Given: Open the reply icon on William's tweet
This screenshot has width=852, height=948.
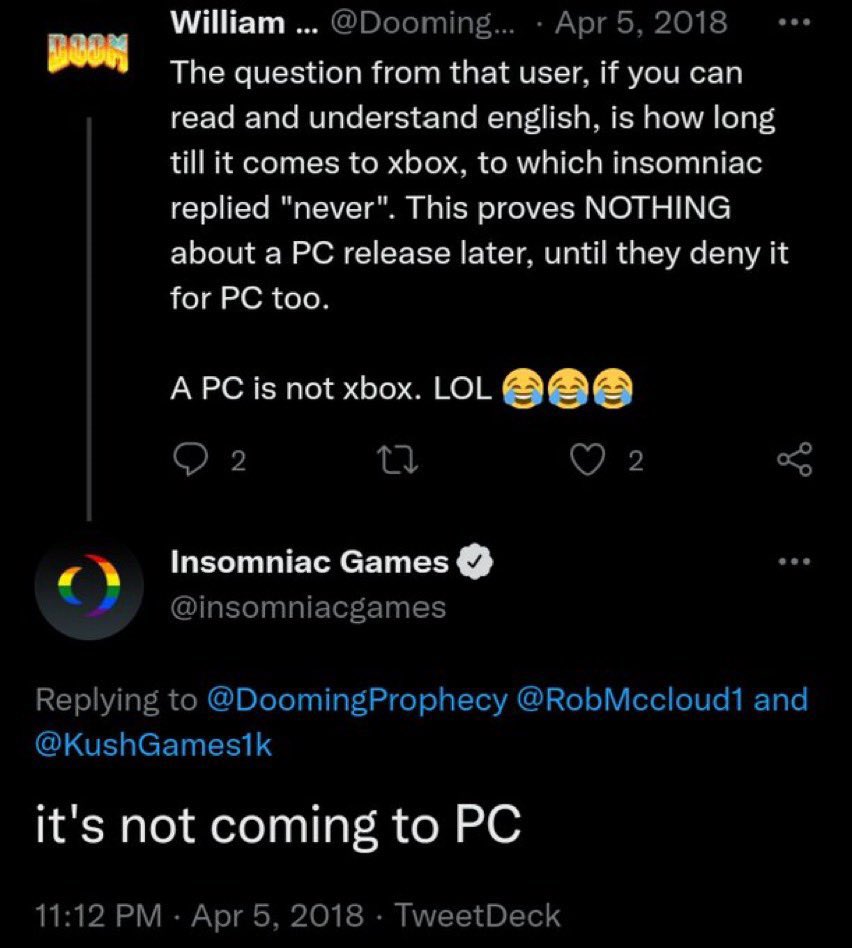Looking at the screenshot, I should click(190, 460).
